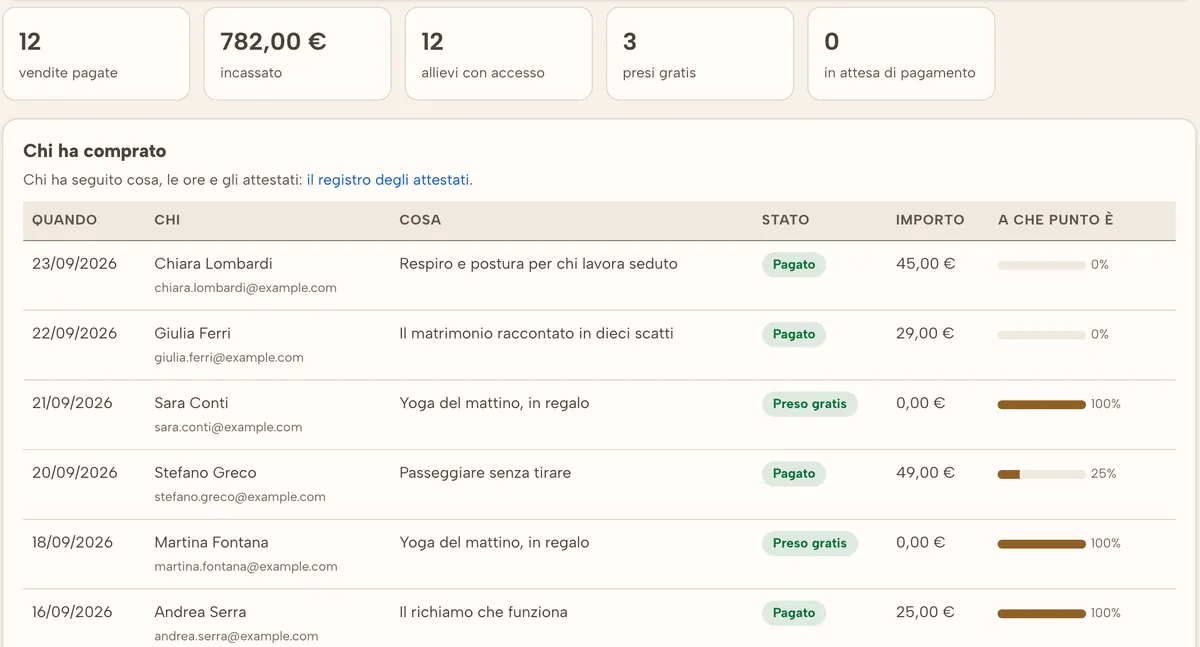Click the date 20/09/2026
Image resolution: width=1200 pixels, height=647 pixels.
75,473
